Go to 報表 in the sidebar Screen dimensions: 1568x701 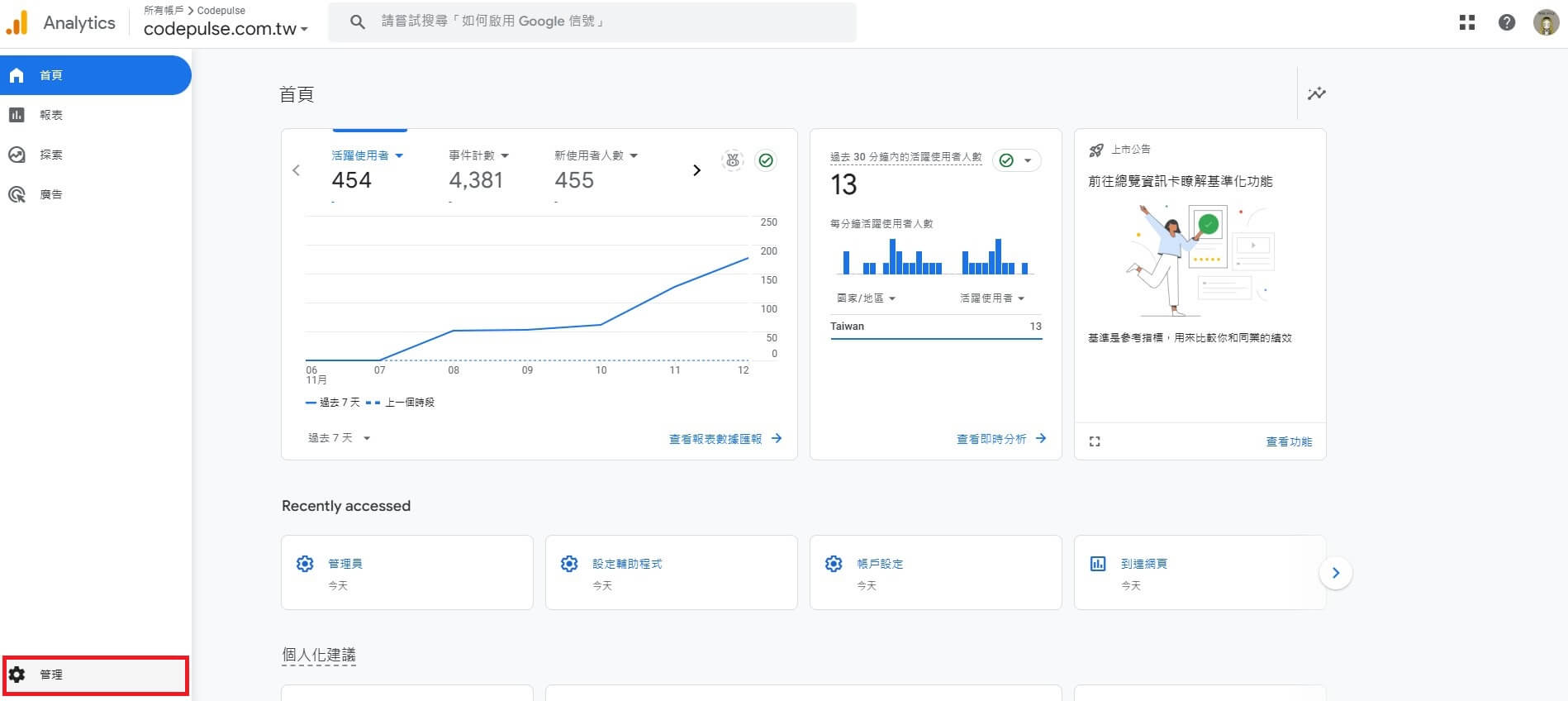(x=51, y=115)
